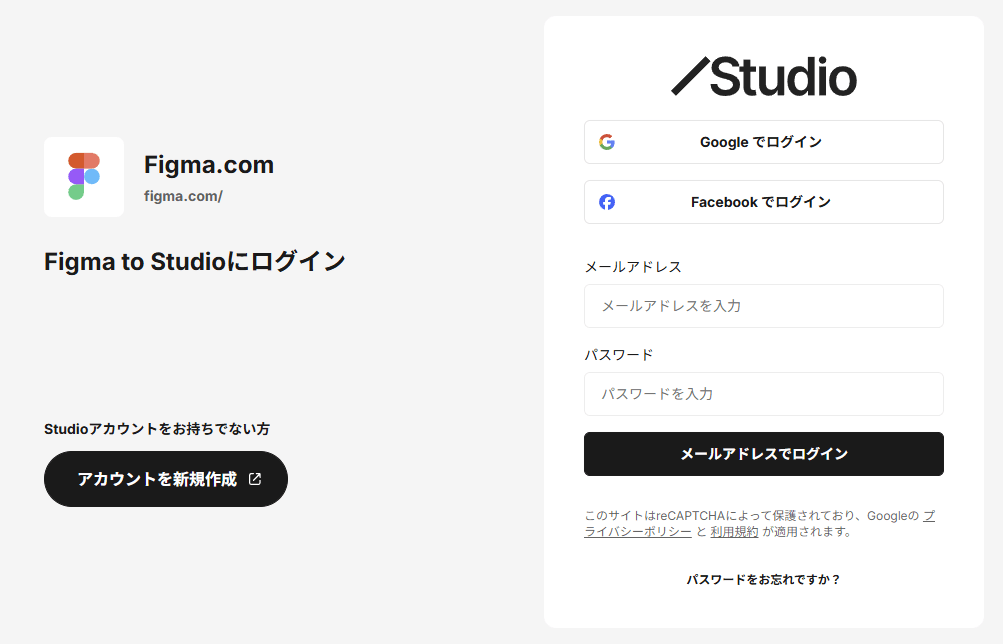The height and width of the screenshot is (644, 1003).
Task: Click the パスワード field label
Action: [x=619, y=355]
